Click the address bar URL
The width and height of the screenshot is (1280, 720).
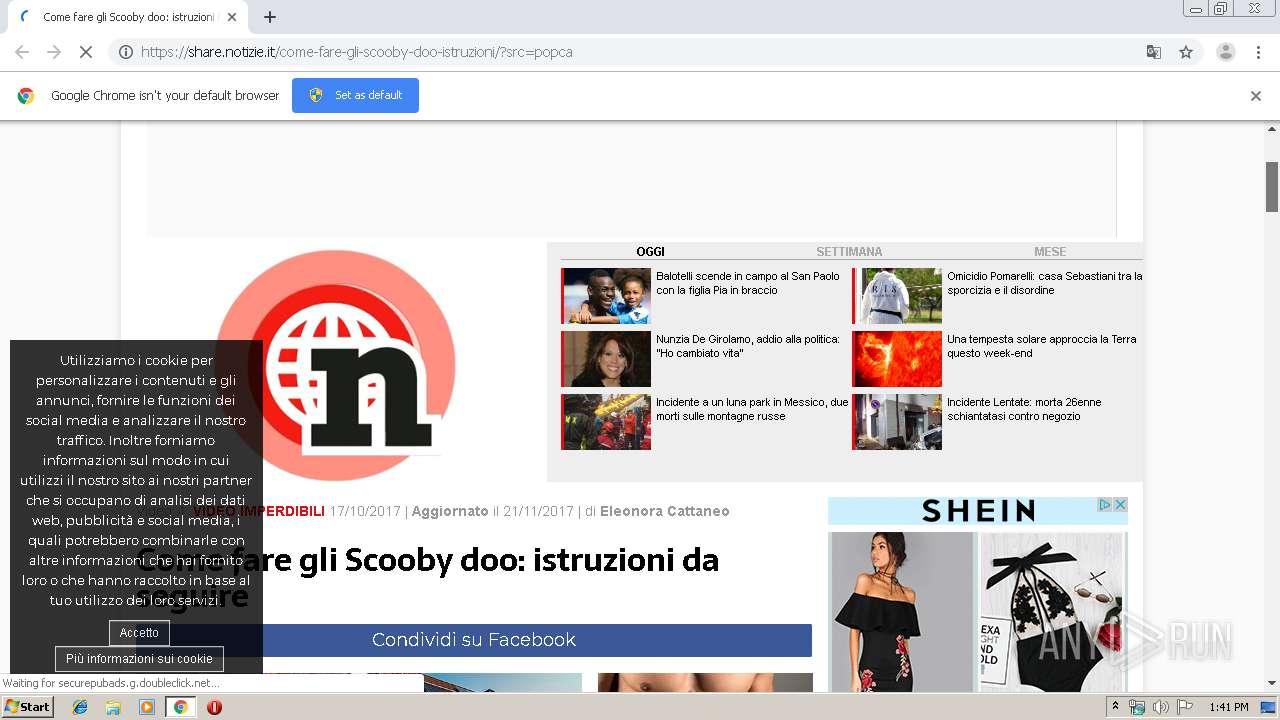tap(357, 52)
